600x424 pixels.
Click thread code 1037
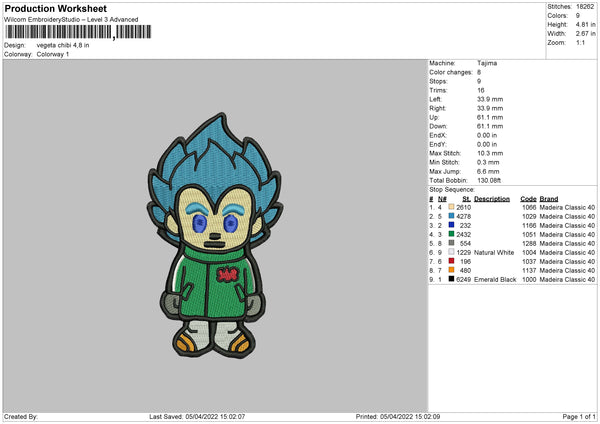(x=529, y=262)
